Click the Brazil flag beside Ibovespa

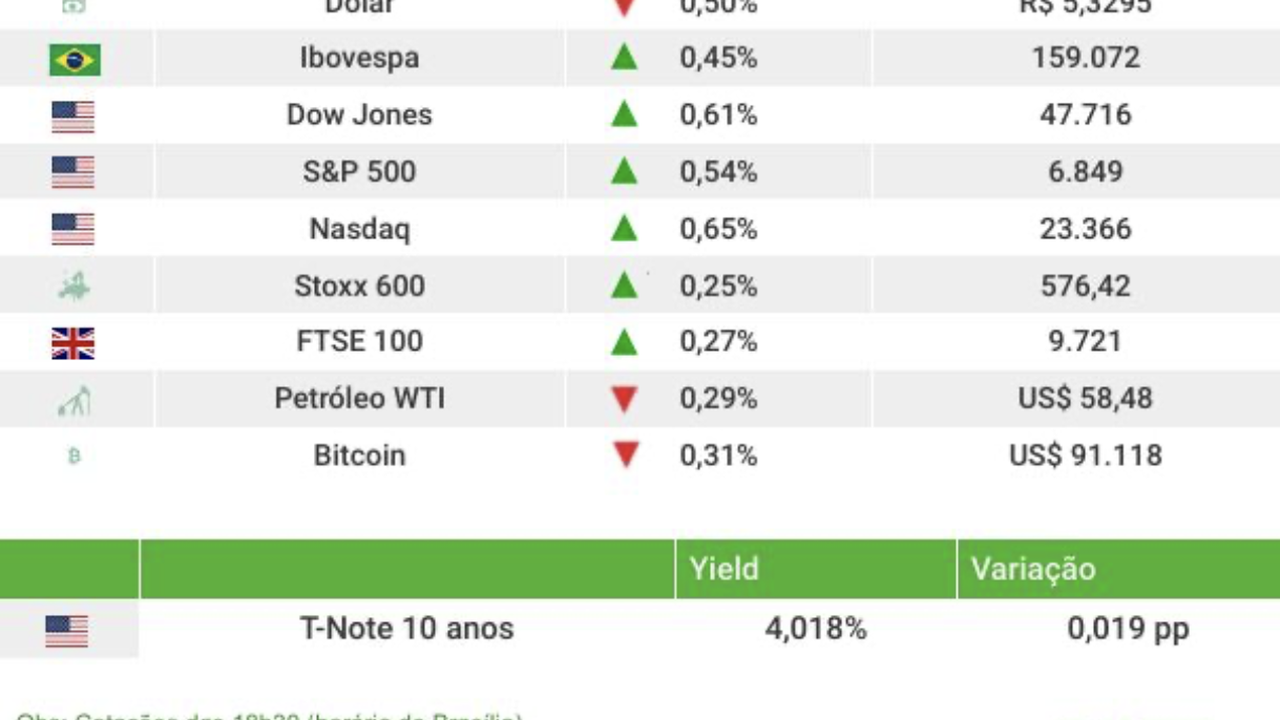(x=75, y=59)
